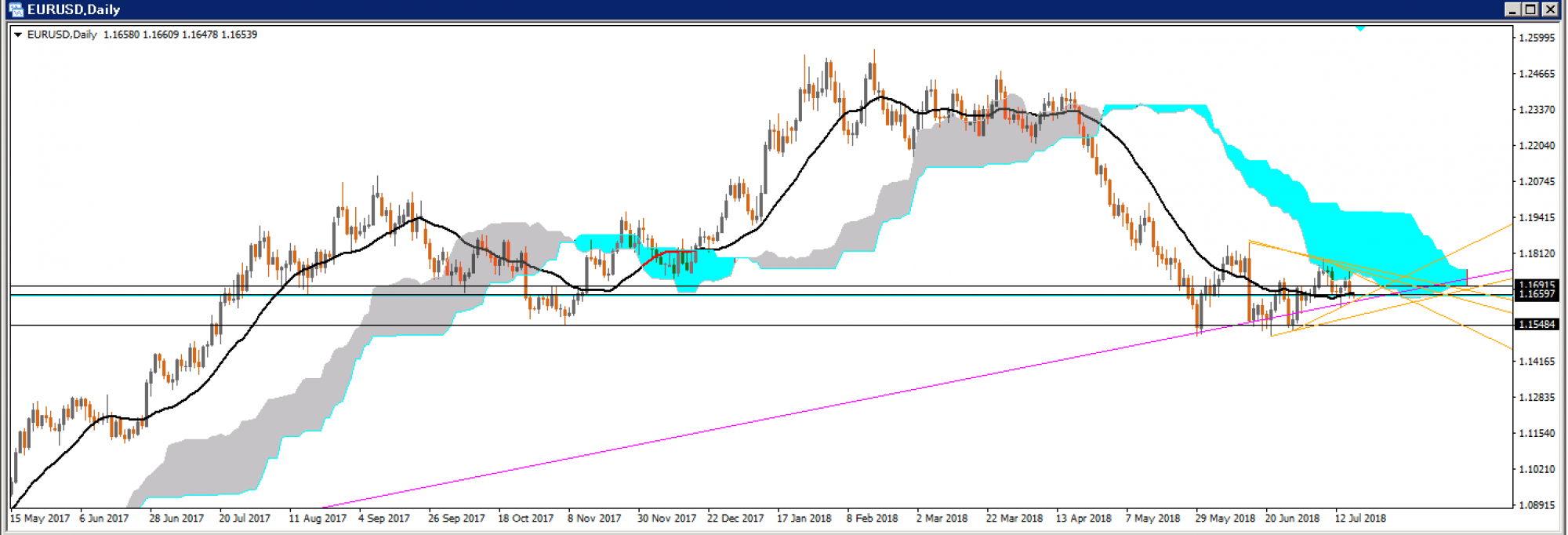The width and height of the screenshot is (1568, 535).
Task: Click the 22 Dec 2017 date label
Action: click(x=735, y=519)
